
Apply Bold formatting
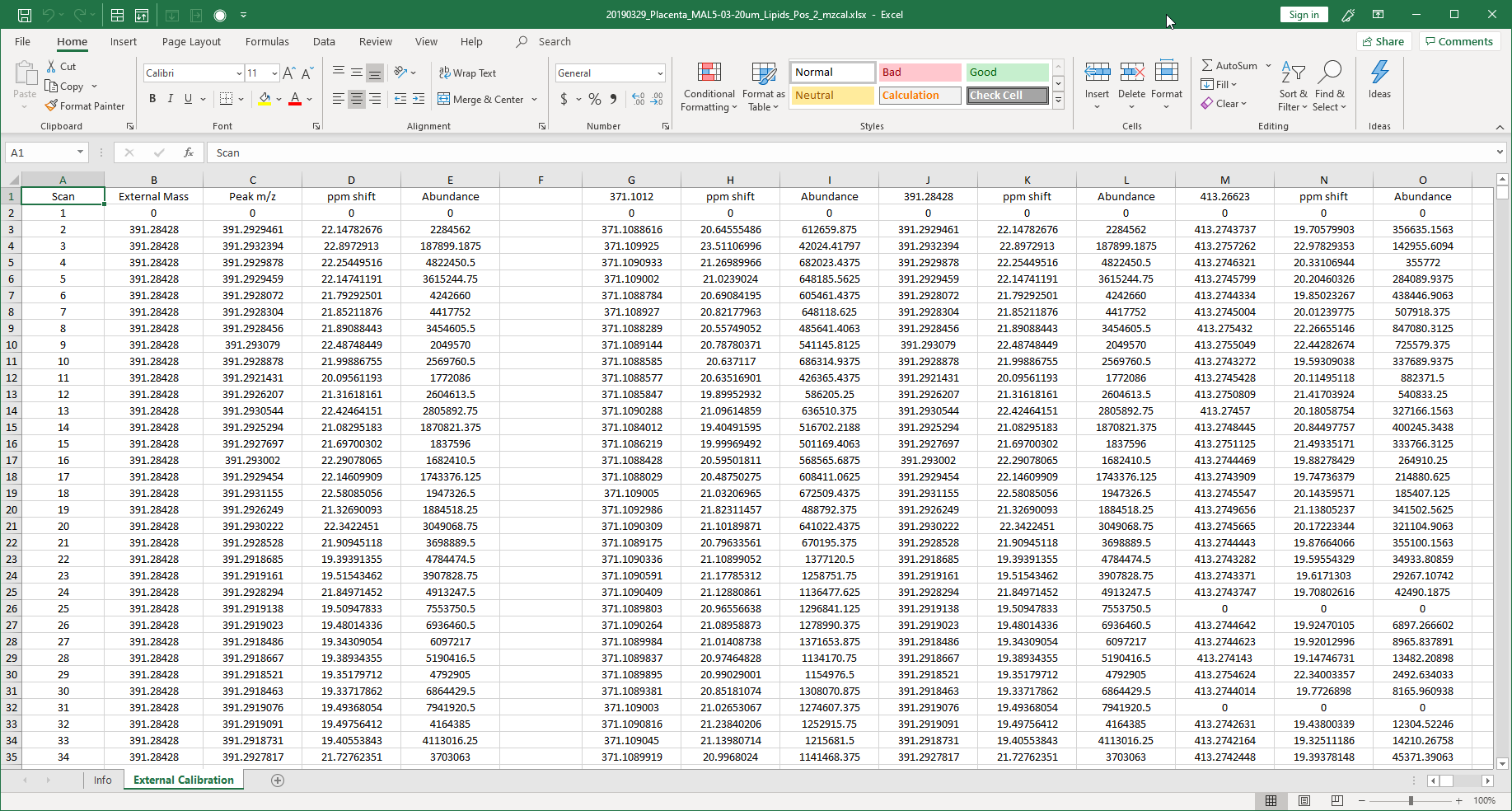[152, 98]
